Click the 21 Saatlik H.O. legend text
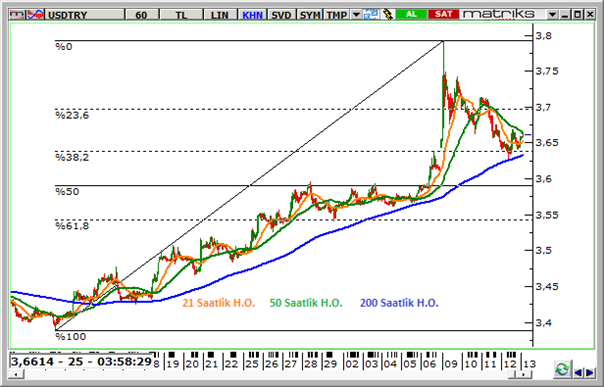 (218, 303)
